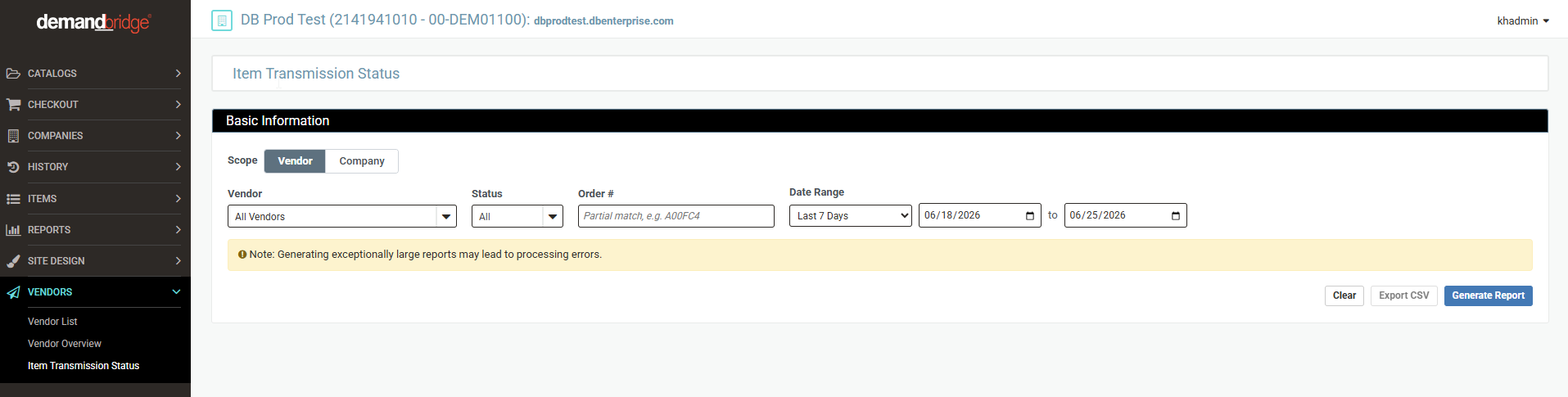Expand the Catalogs menu chevron
Viewport: 1568px width, 397px height.
(178, 74)
